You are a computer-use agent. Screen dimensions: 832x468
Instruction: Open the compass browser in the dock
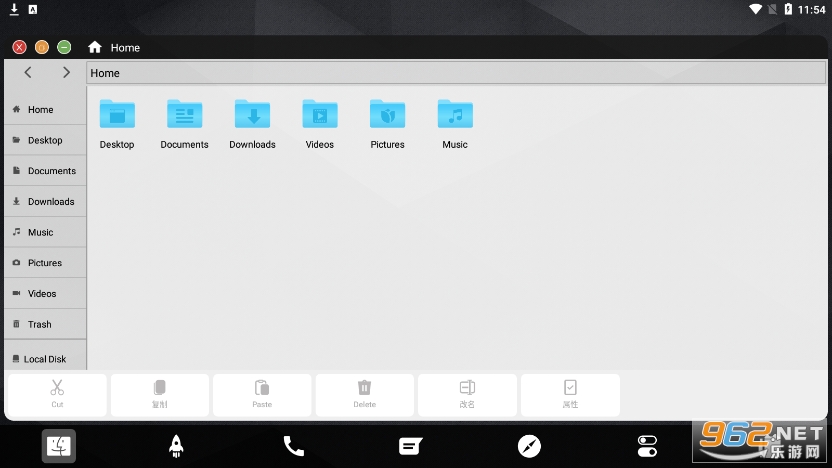point(529,446)
